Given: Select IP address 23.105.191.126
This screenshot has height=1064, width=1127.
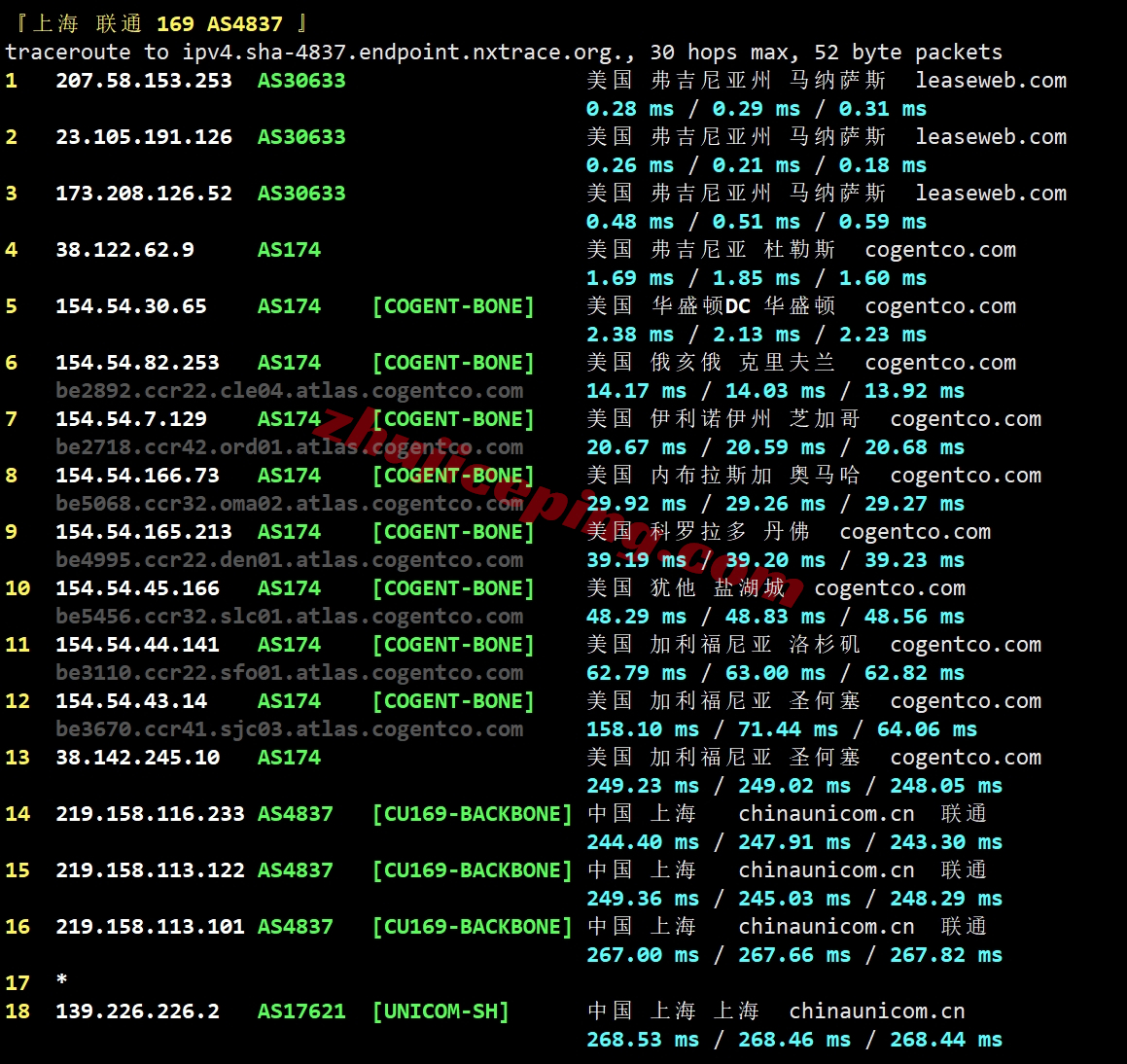Looking at the screenshot, I should (144, 136).
